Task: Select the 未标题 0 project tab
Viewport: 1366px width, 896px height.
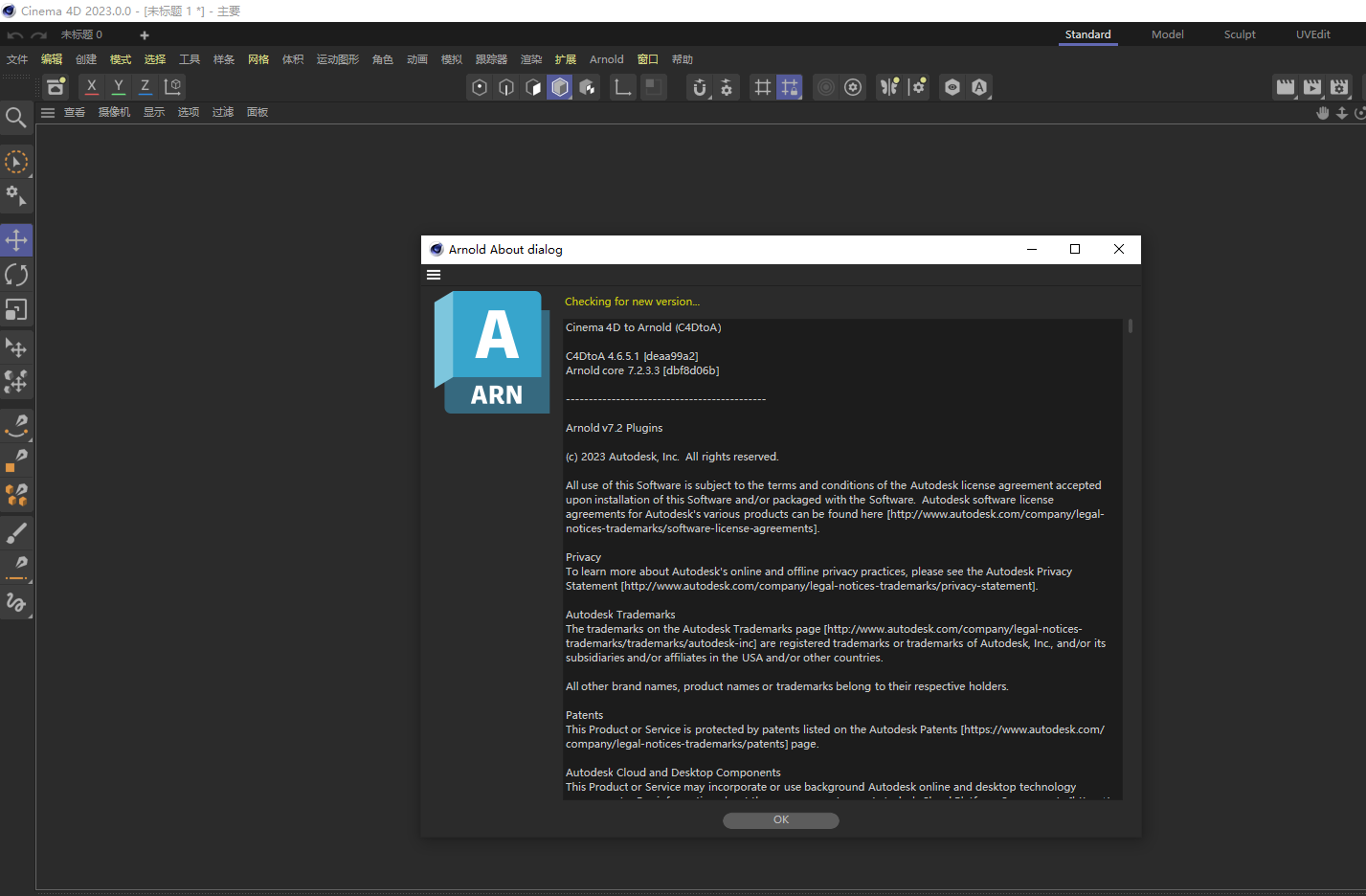Action: point(82,34)
